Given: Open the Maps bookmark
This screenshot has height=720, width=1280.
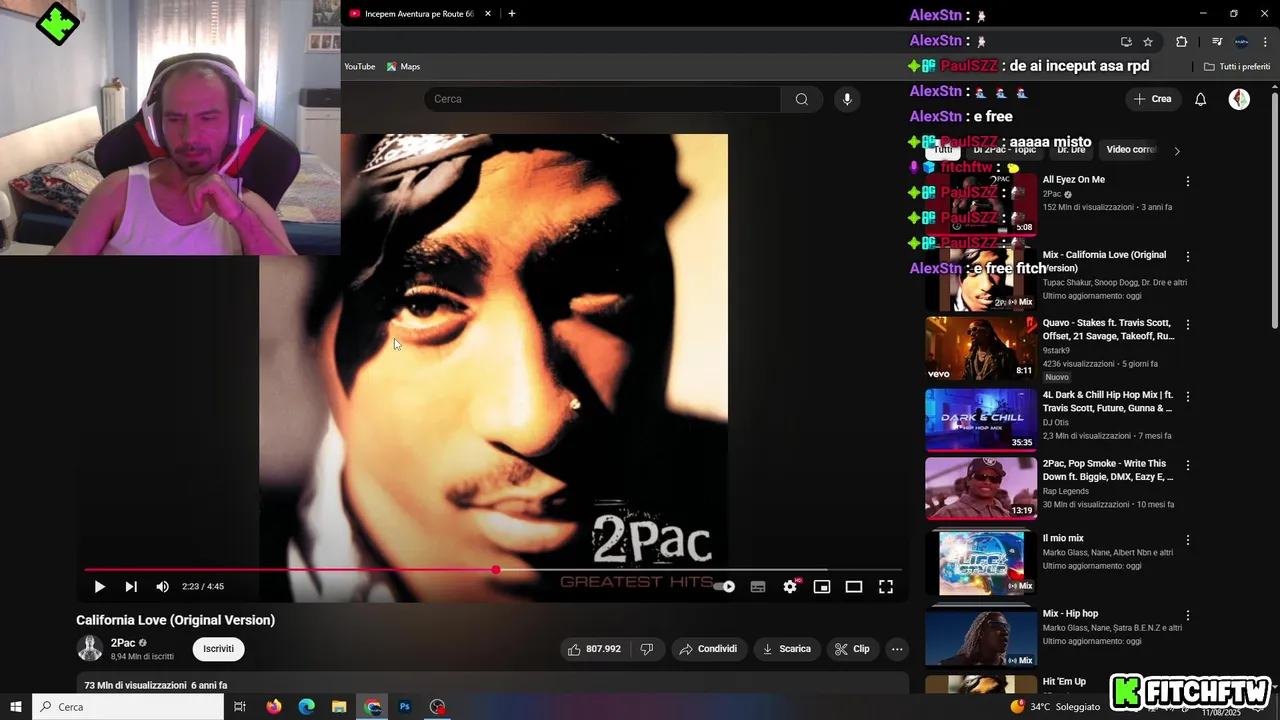Looking at the screenshot, I should 403,67.
